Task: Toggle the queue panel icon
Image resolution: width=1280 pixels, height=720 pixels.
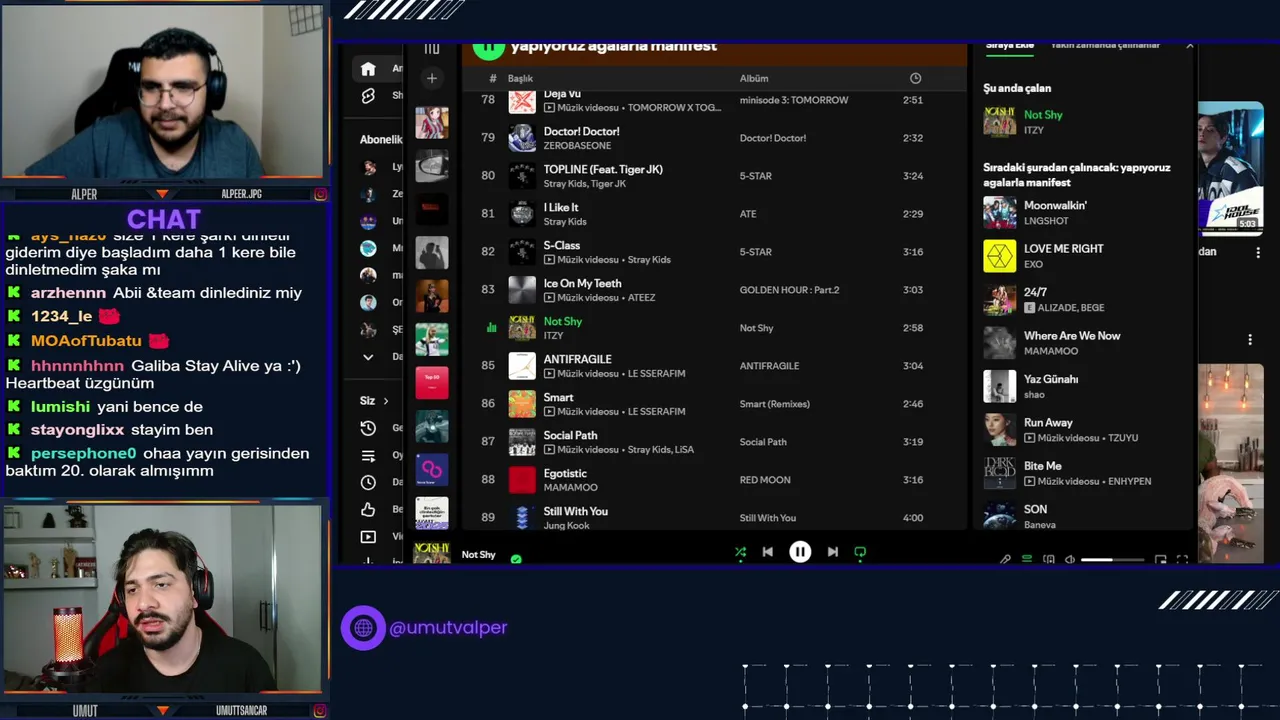Action: coord(1027,560)
